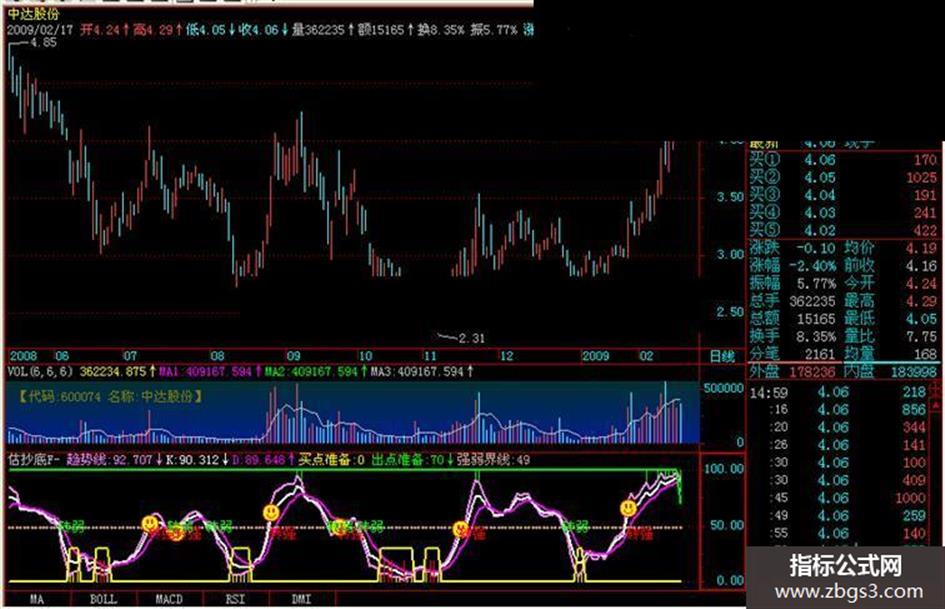
Task: Select the :16 tick row with 856
Action: pyautogui.click(x=838, y=409)
